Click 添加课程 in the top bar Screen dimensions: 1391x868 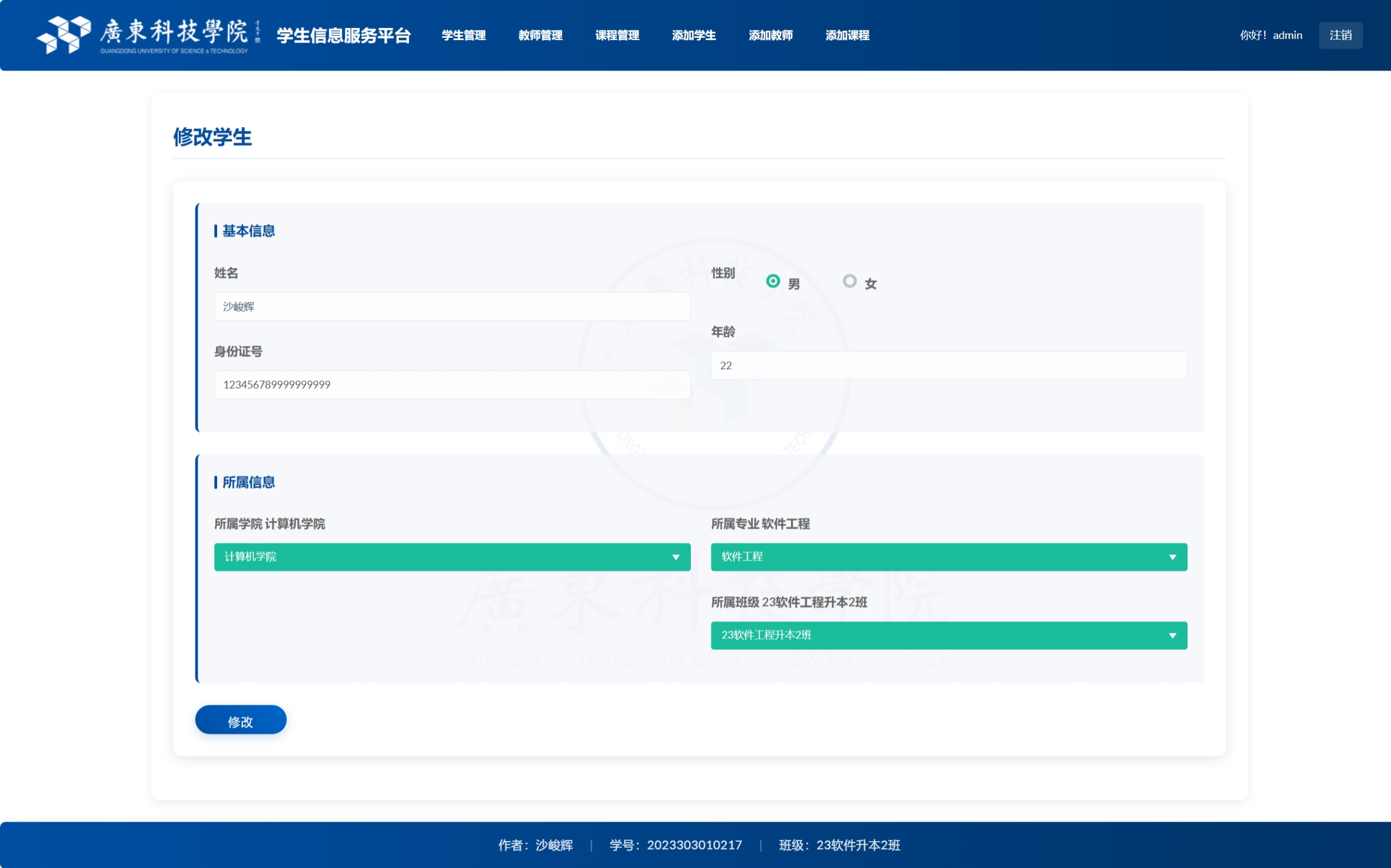tap(847, 35)
